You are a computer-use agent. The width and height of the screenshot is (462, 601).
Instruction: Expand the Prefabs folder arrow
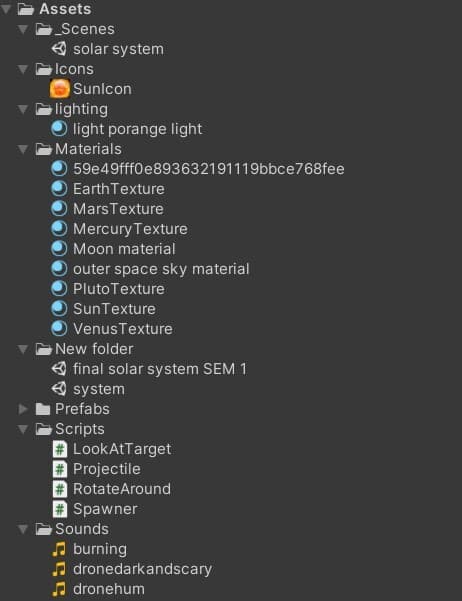pyautogui.click(x=23, y=409)
